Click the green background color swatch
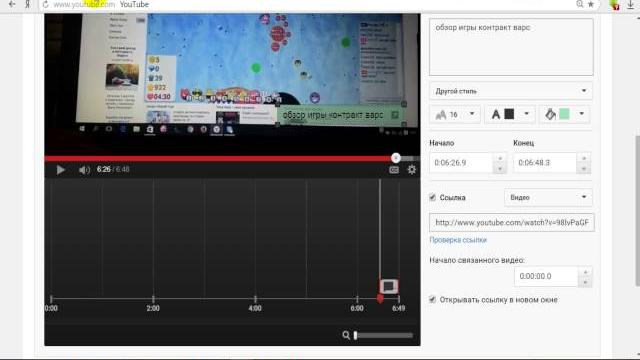 pos(564,114)
